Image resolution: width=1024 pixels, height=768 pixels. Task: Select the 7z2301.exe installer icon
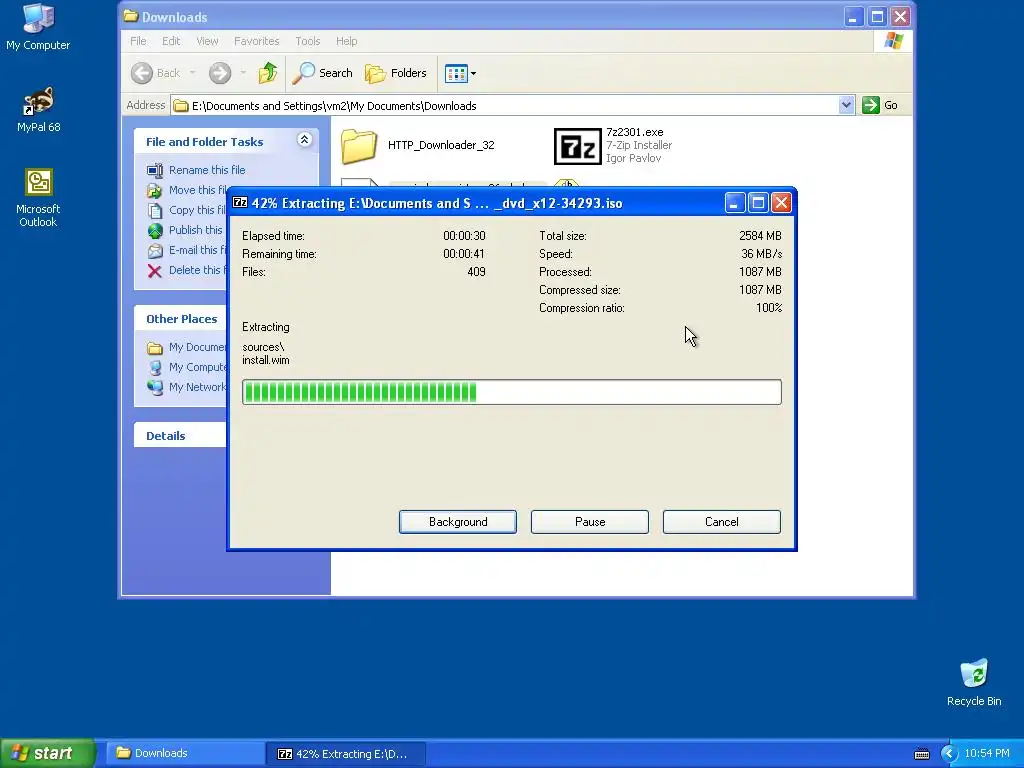(x=577, y=146)
